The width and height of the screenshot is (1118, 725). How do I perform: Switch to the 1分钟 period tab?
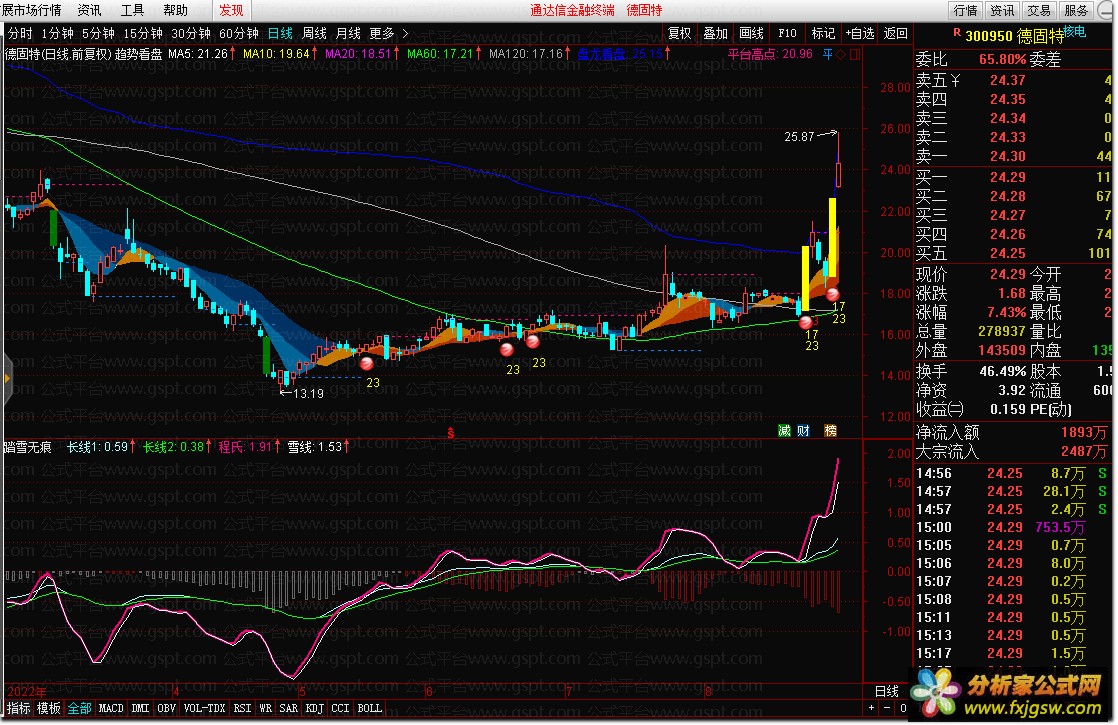click(58, 34)
